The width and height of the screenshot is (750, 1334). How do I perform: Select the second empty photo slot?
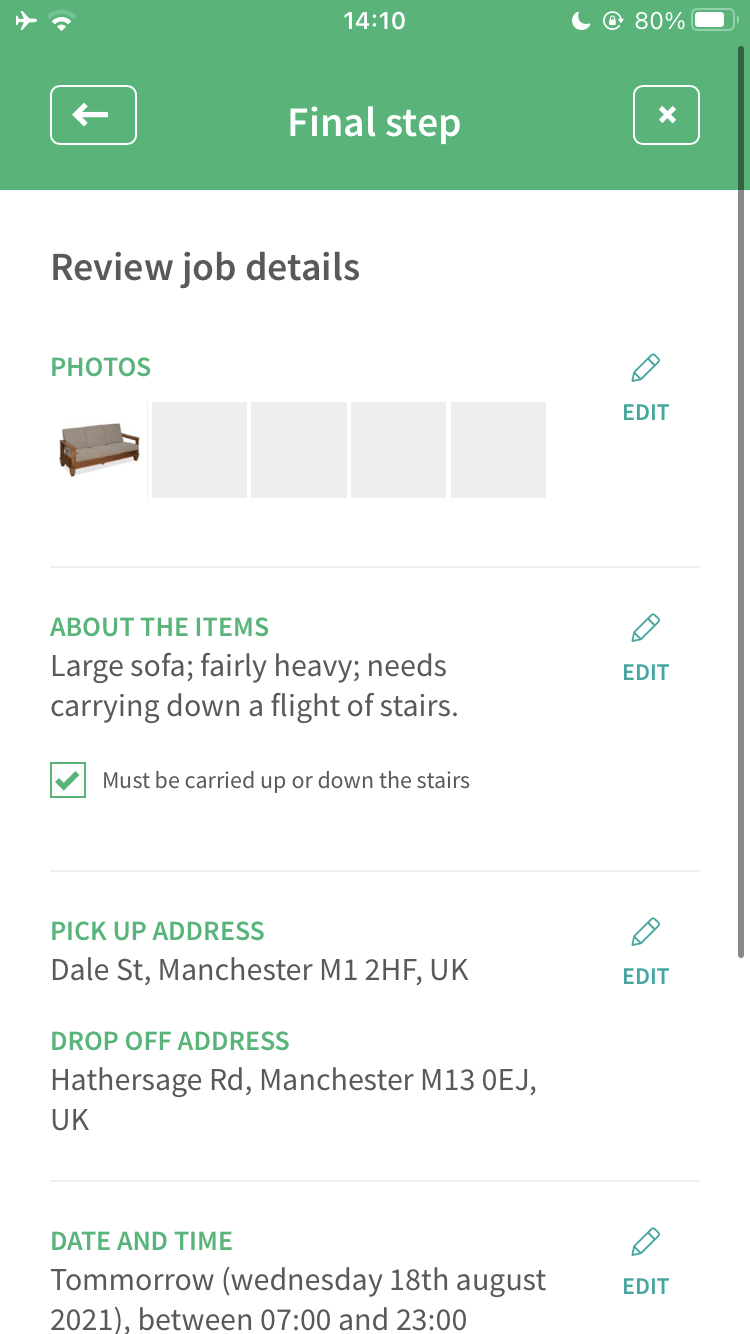pos(299,450)
